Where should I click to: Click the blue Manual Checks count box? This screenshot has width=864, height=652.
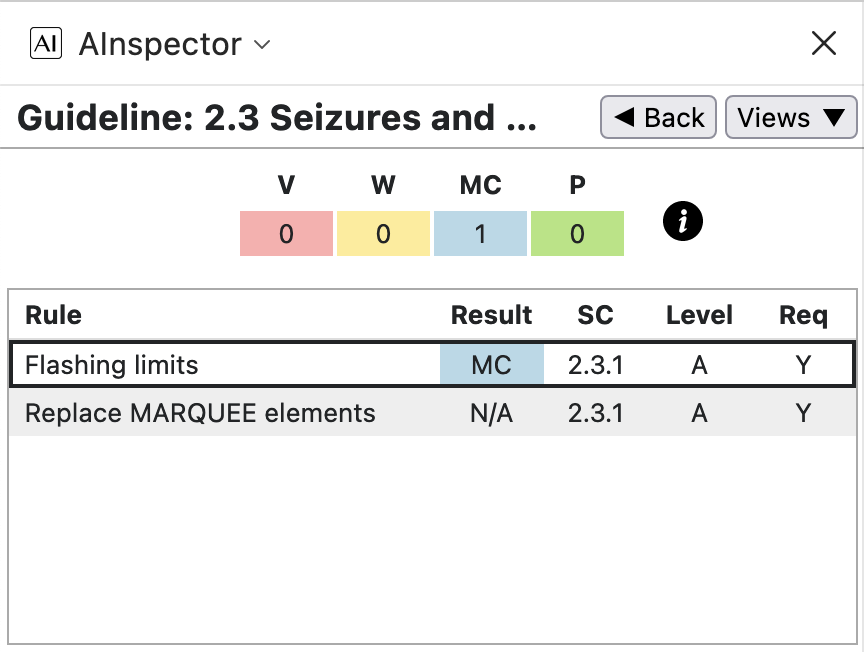(480, 234)
